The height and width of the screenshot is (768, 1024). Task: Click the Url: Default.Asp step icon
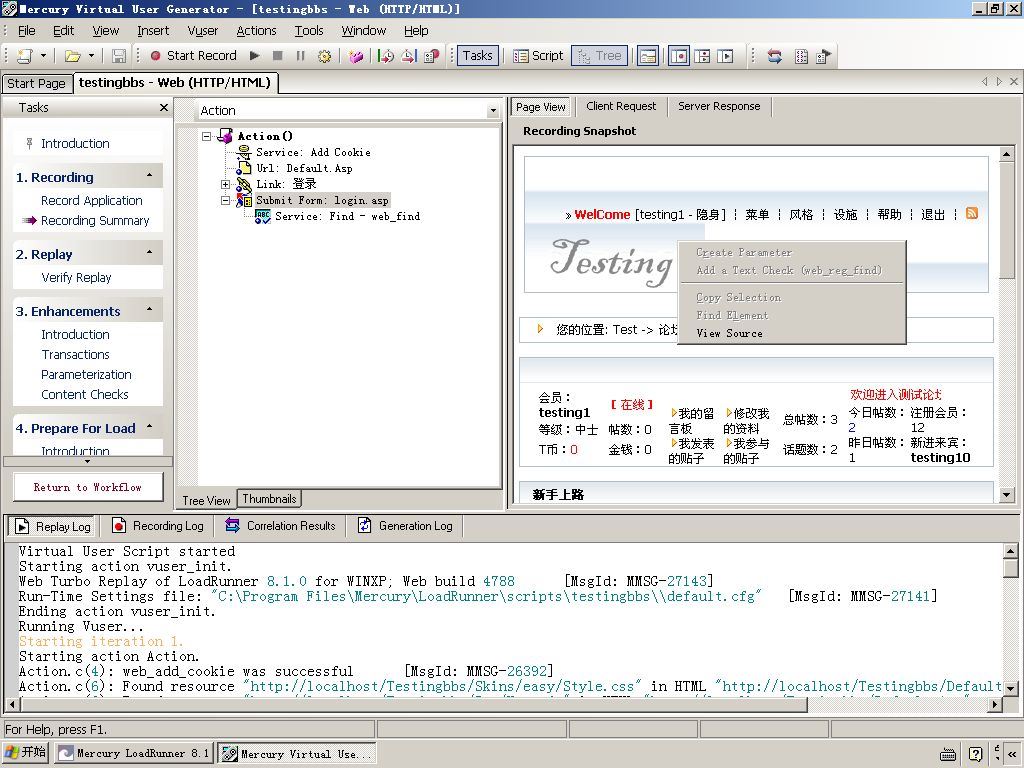244,168
